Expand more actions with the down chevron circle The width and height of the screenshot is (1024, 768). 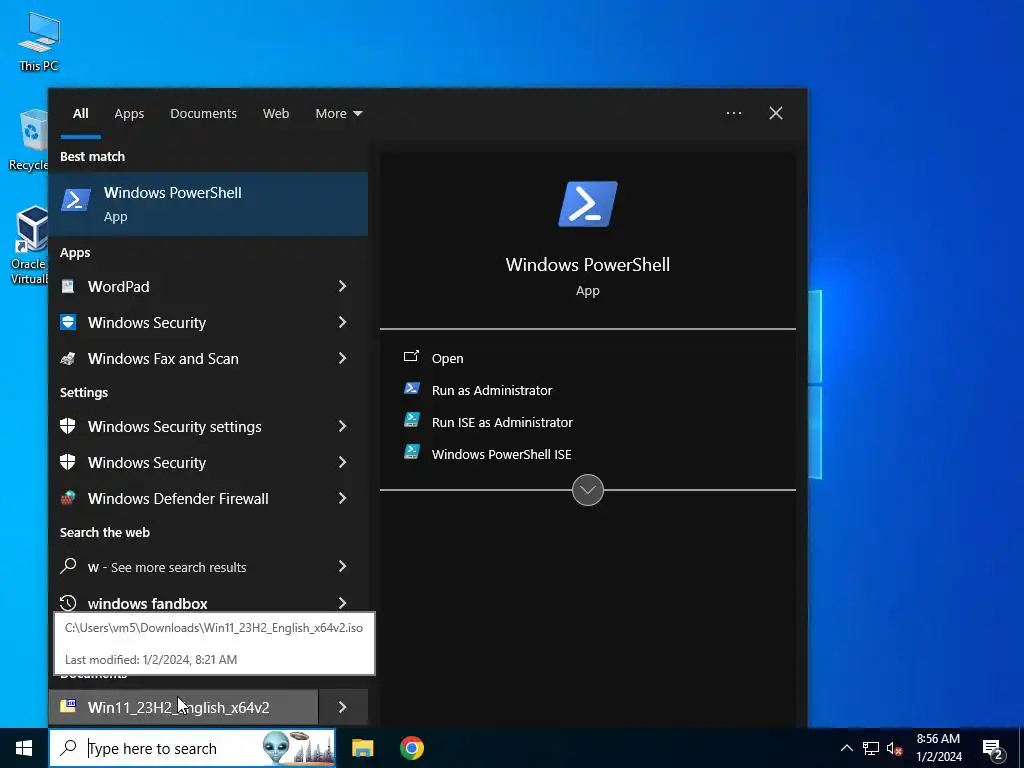588,490
